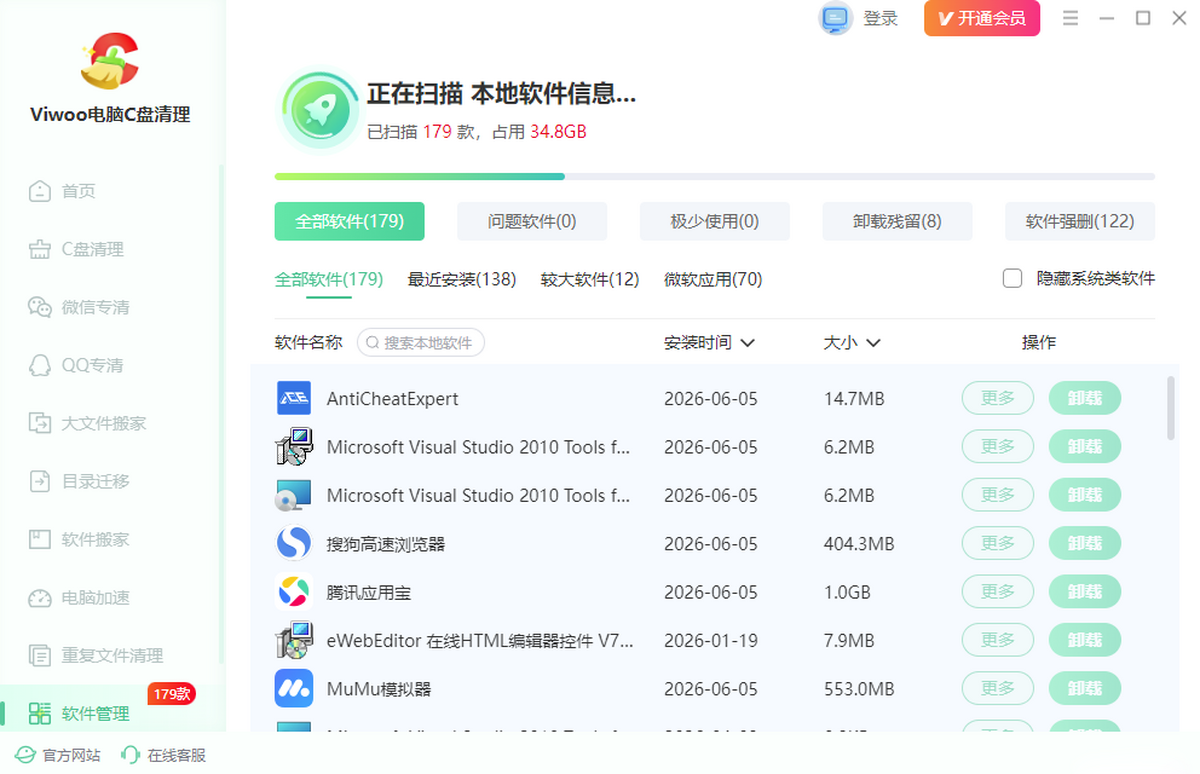Click the 404.3MB size value
The width and height of the screenshot is (1200, 774).
[x=859, y=544]
